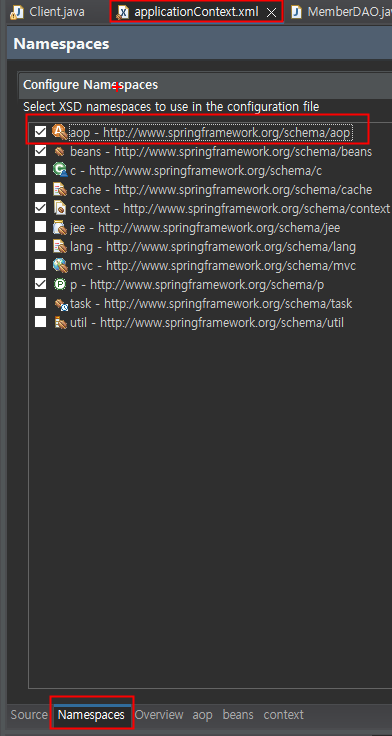The height and width of the screenshot is (736, 392).
Task: Select the util schema row text
Action: coord(207,322)
